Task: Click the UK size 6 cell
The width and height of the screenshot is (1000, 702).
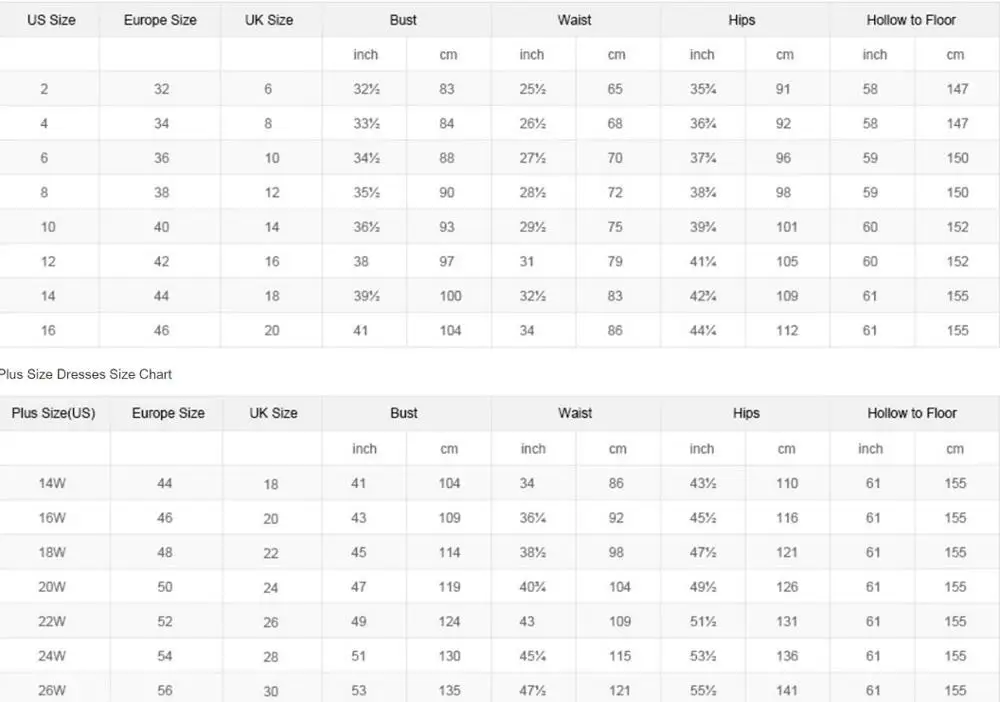Action: tap(268, 89)
